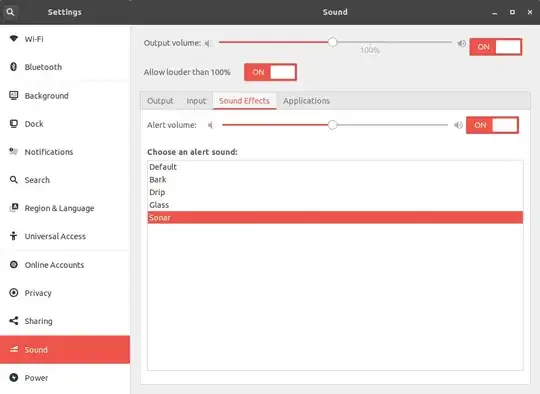Select the Default alert sound
The height and width of the screenshot is (394, 540).
(335, 167)
